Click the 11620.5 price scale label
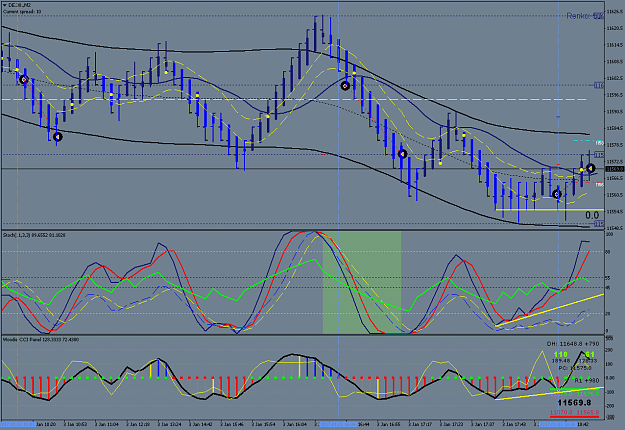Screen dimensions: 625x430 615,28
